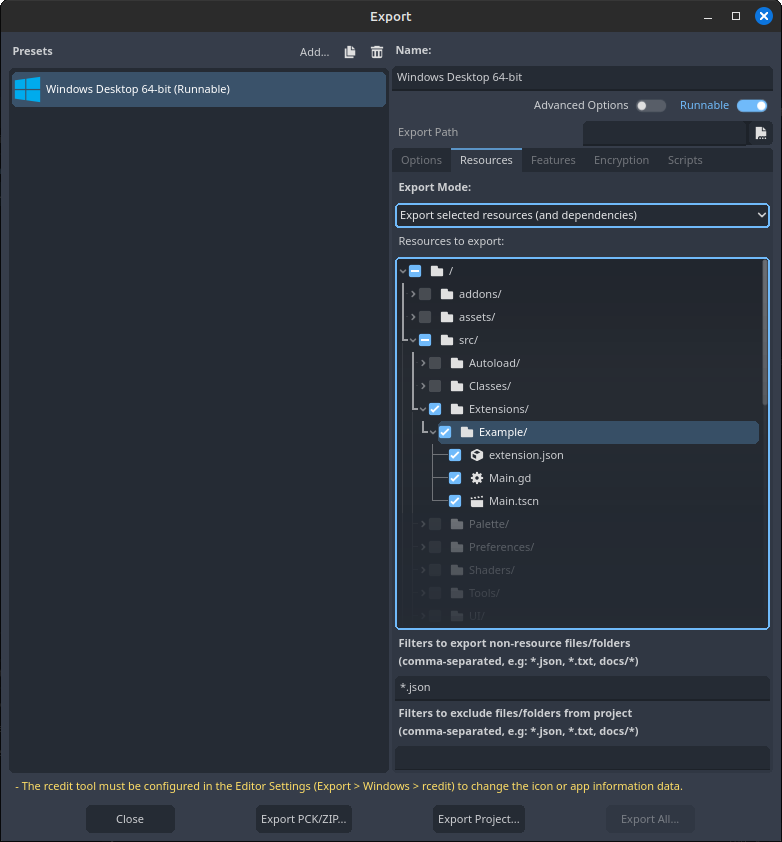This screenshot has width=782, height=842.
Task: Expand the addons folder arrow
Action: click(x=413, y=294)
